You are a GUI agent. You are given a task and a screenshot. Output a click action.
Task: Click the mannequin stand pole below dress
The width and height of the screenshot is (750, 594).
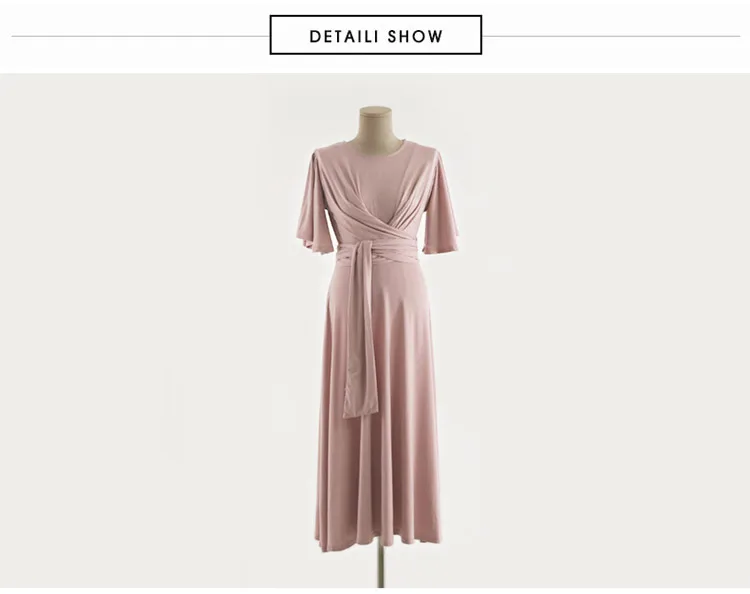click(x=380, y=569)
